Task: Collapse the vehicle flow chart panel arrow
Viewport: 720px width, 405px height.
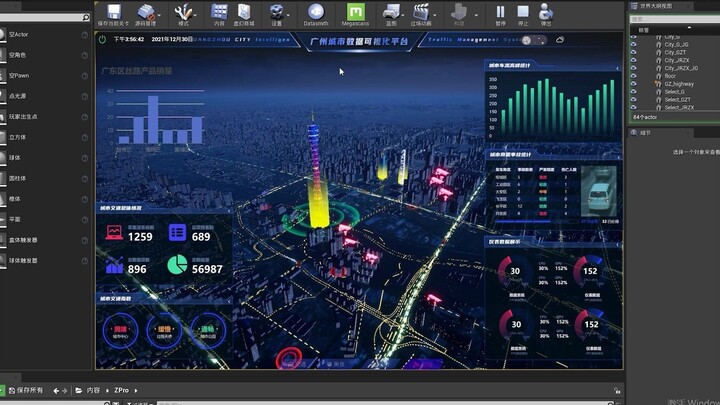Action: (x=618, y=68)
